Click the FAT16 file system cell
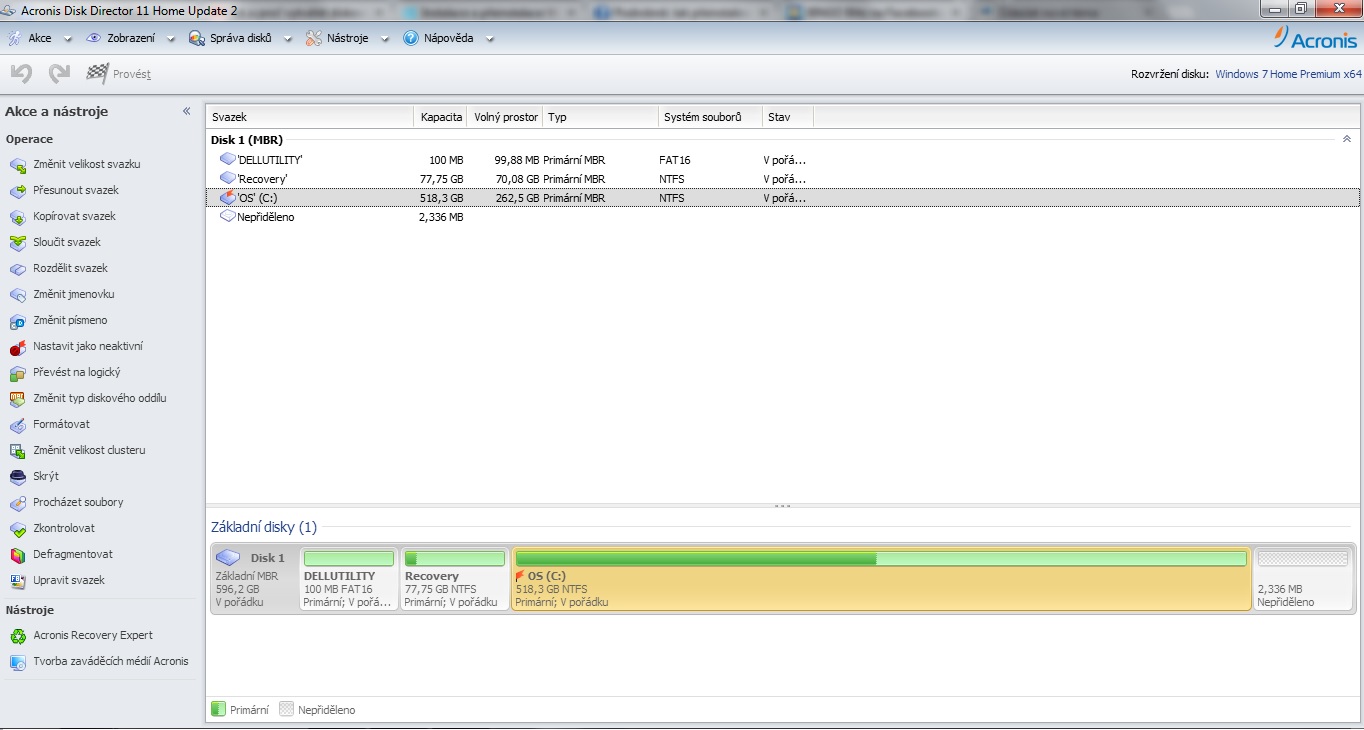Viewport: 1364px width, 730px height. (x=675, y=160)
